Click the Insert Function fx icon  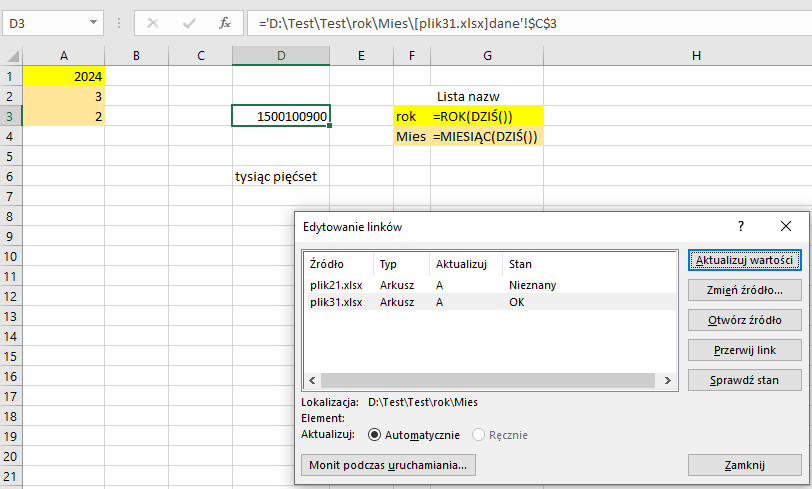point(225,21)
